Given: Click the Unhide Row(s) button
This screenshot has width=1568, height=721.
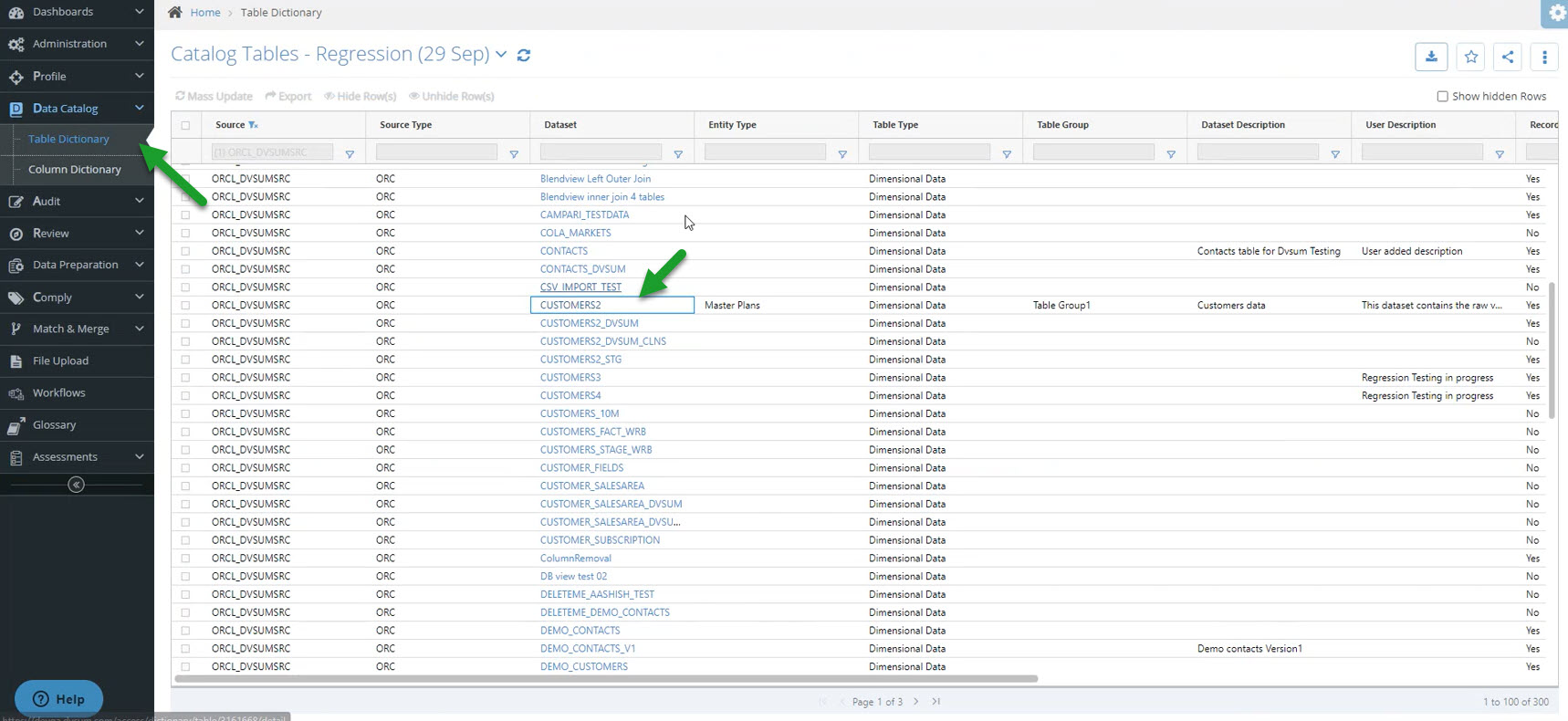Looking at the screenshot, I should tap(452, 96).
